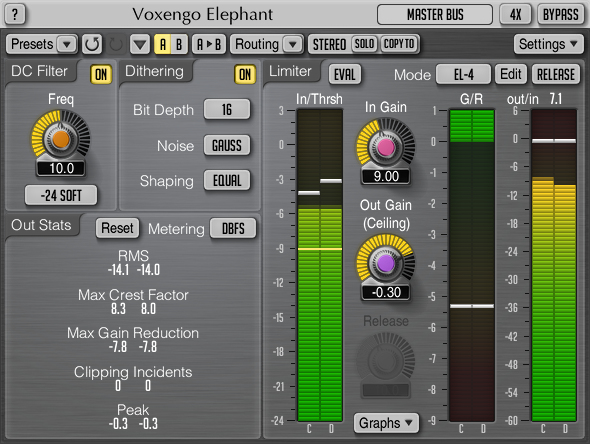Click the undo arrow icon
The height and width of the screenshot is (444, 590).
(92, 44)
